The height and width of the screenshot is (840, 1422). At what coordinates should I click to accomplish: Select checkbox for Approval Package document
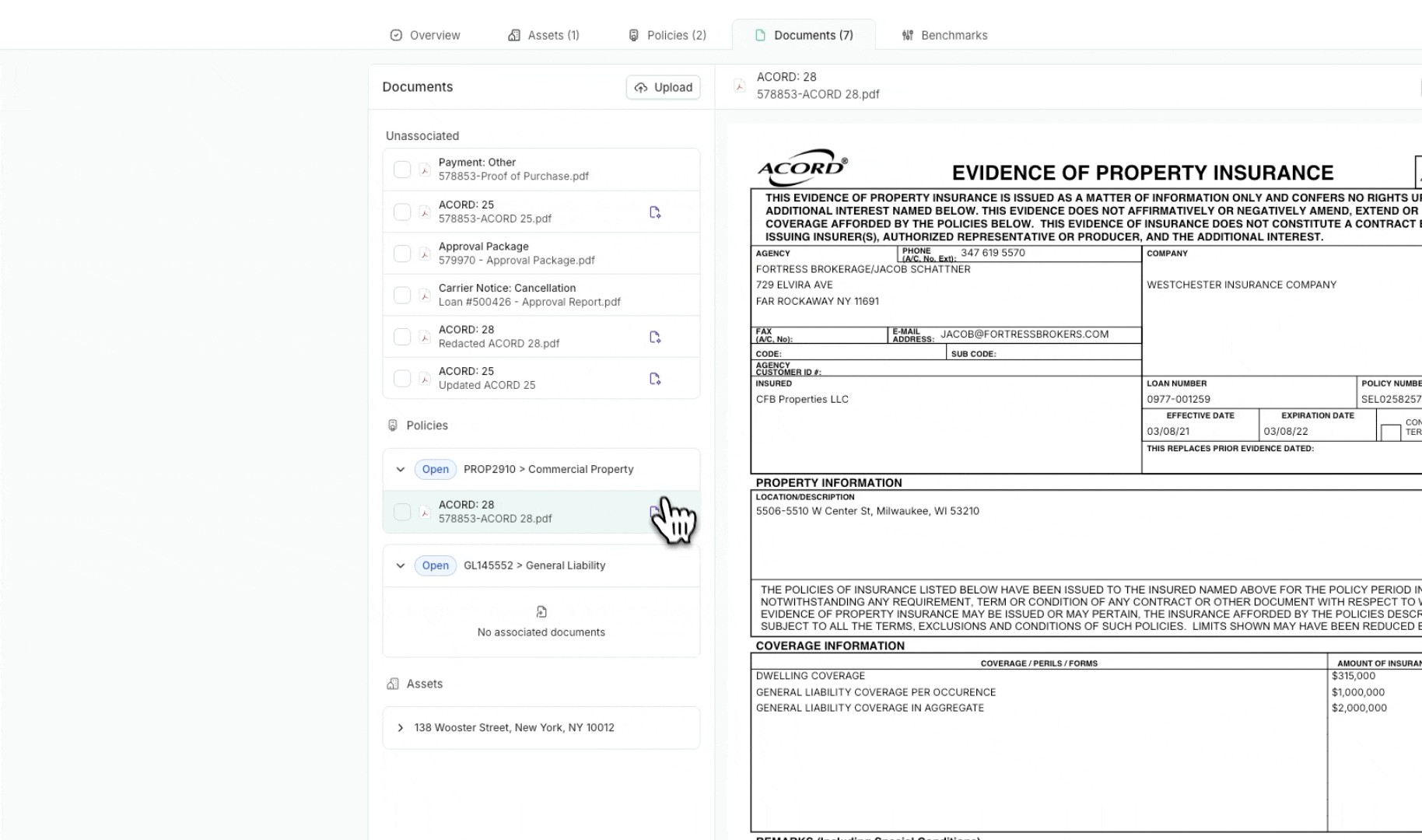coord(402,254)
